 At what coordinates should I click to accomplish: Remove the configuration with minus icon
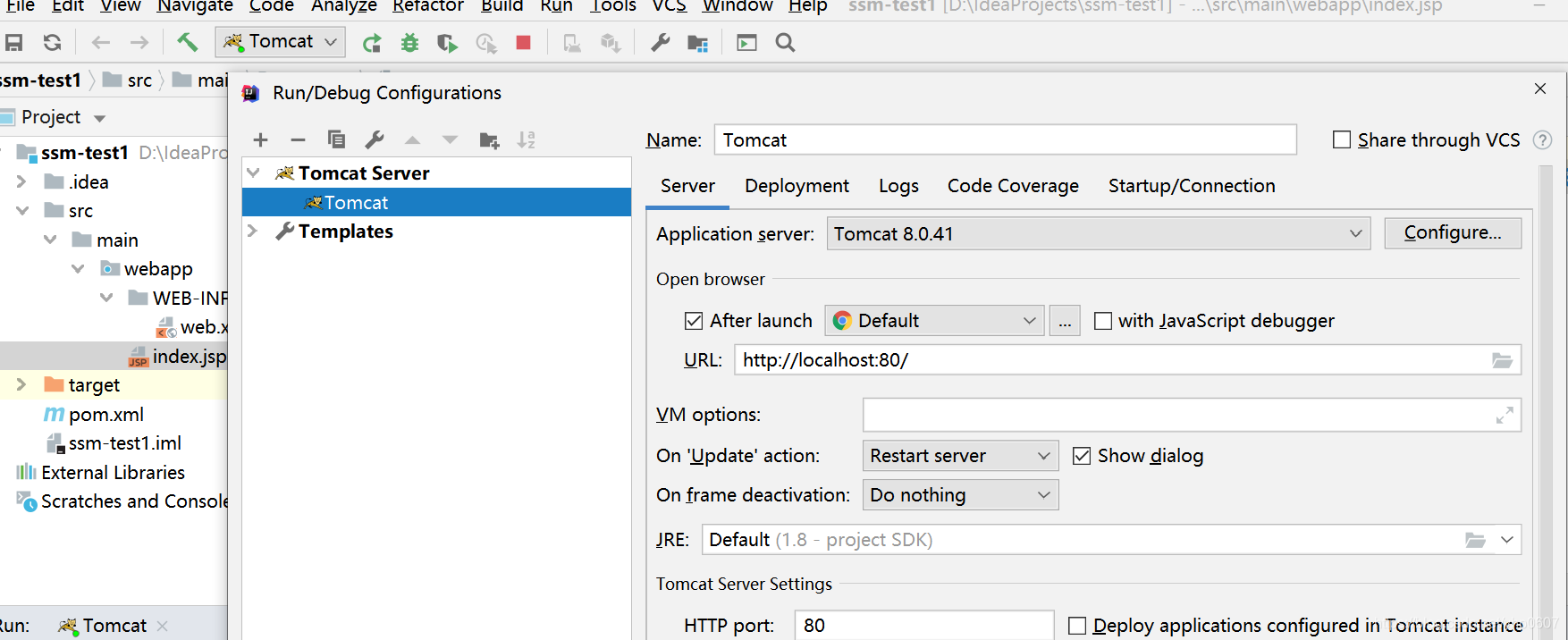(299, 139)
